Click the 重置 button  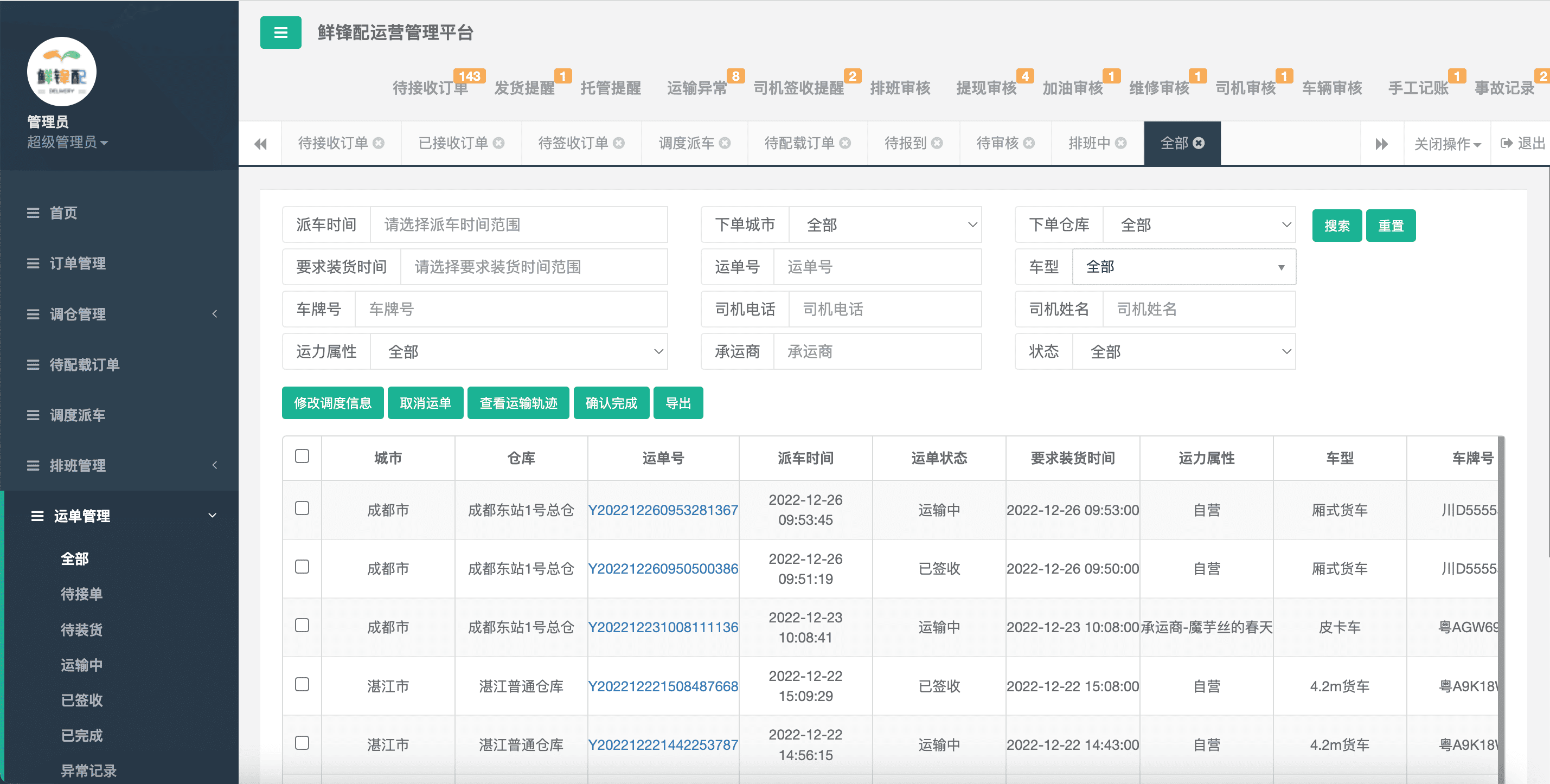(1391, 226)
